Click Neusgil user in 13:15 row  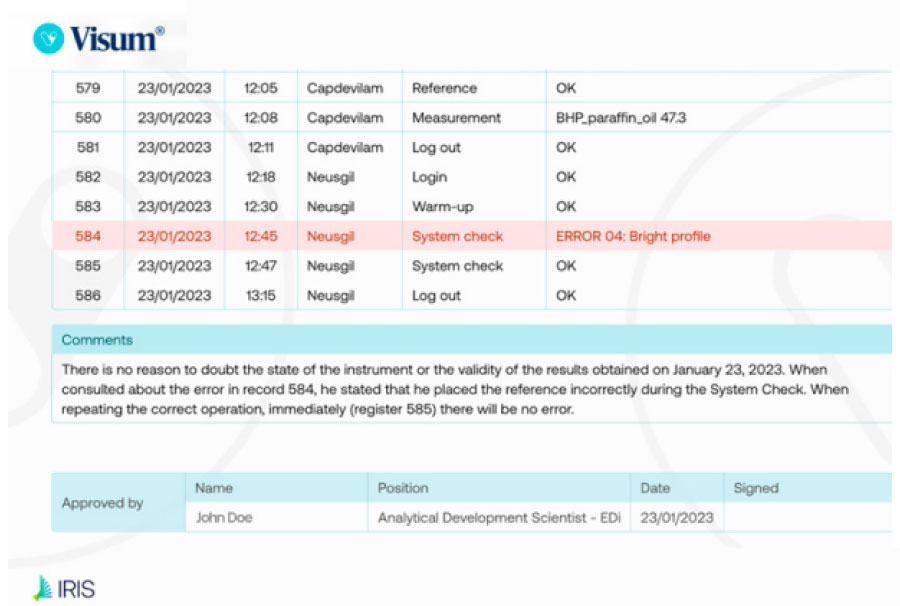[x=331, y=296]
